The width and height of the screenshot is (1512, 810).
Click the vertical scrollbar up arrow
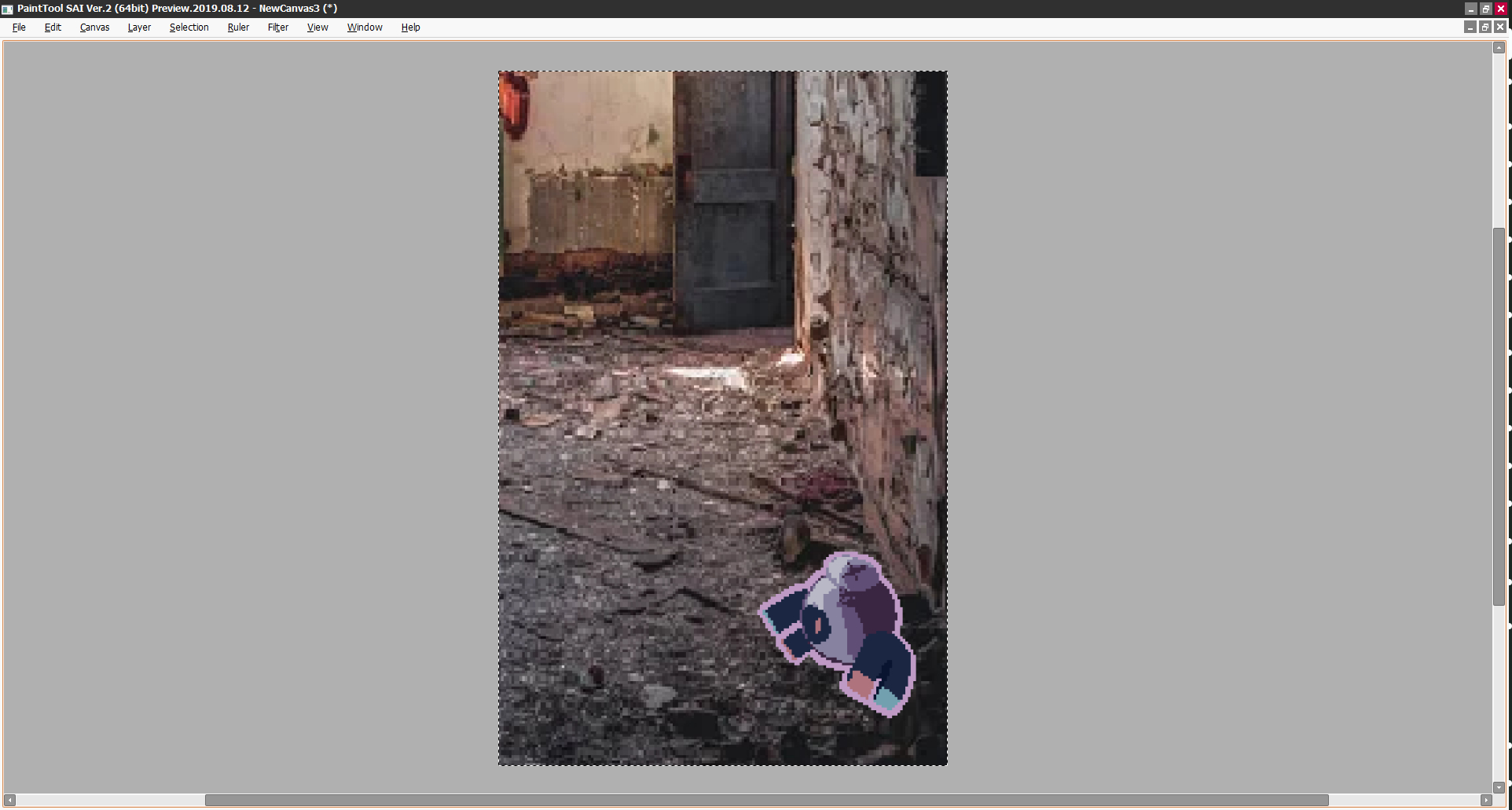tap(1499, 48)
